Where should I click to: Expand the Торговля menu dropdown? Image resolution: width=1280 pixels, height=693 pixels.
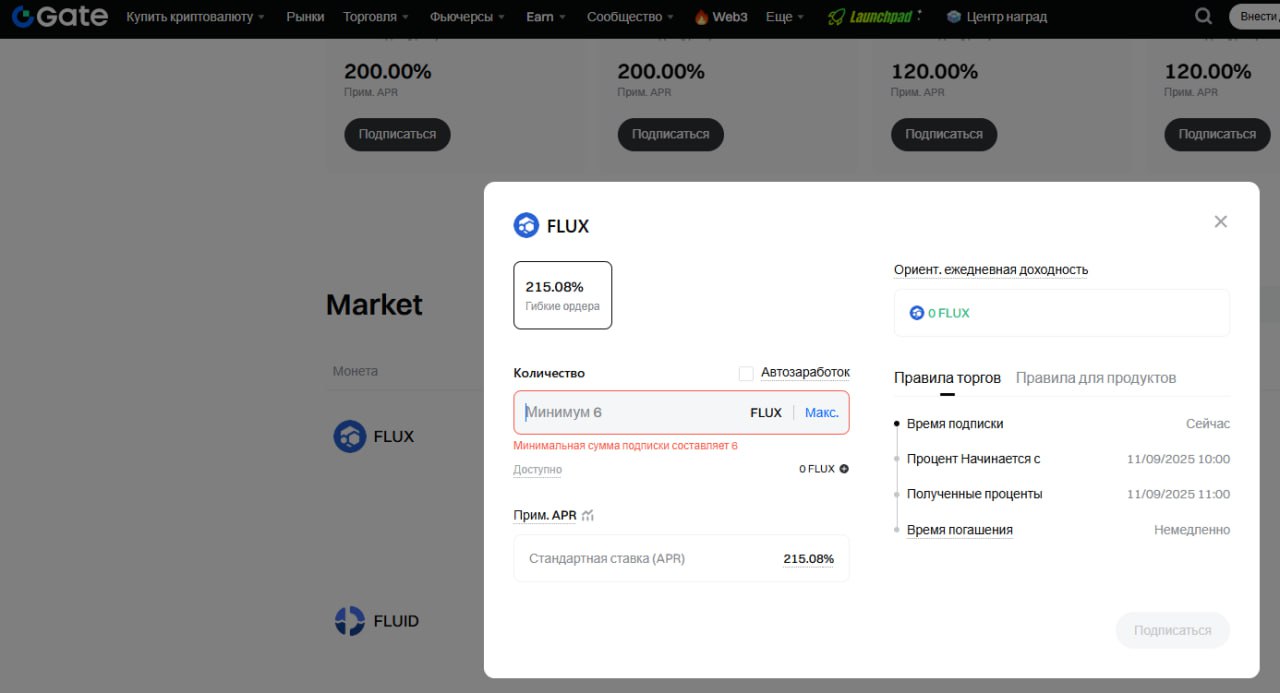click(x=376, y=17)
